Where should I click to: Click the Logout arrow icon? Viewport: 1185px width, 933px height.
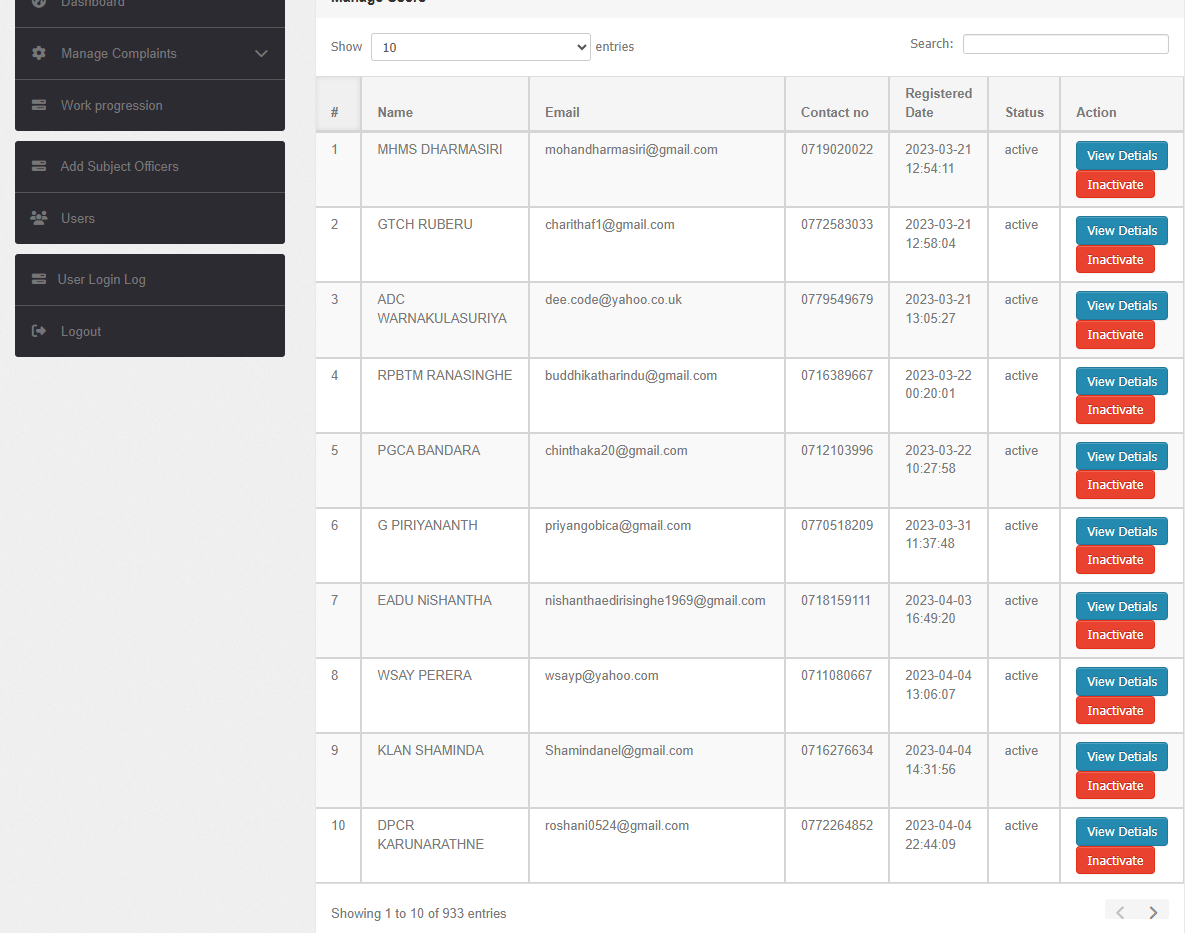[x=39, y=331]
